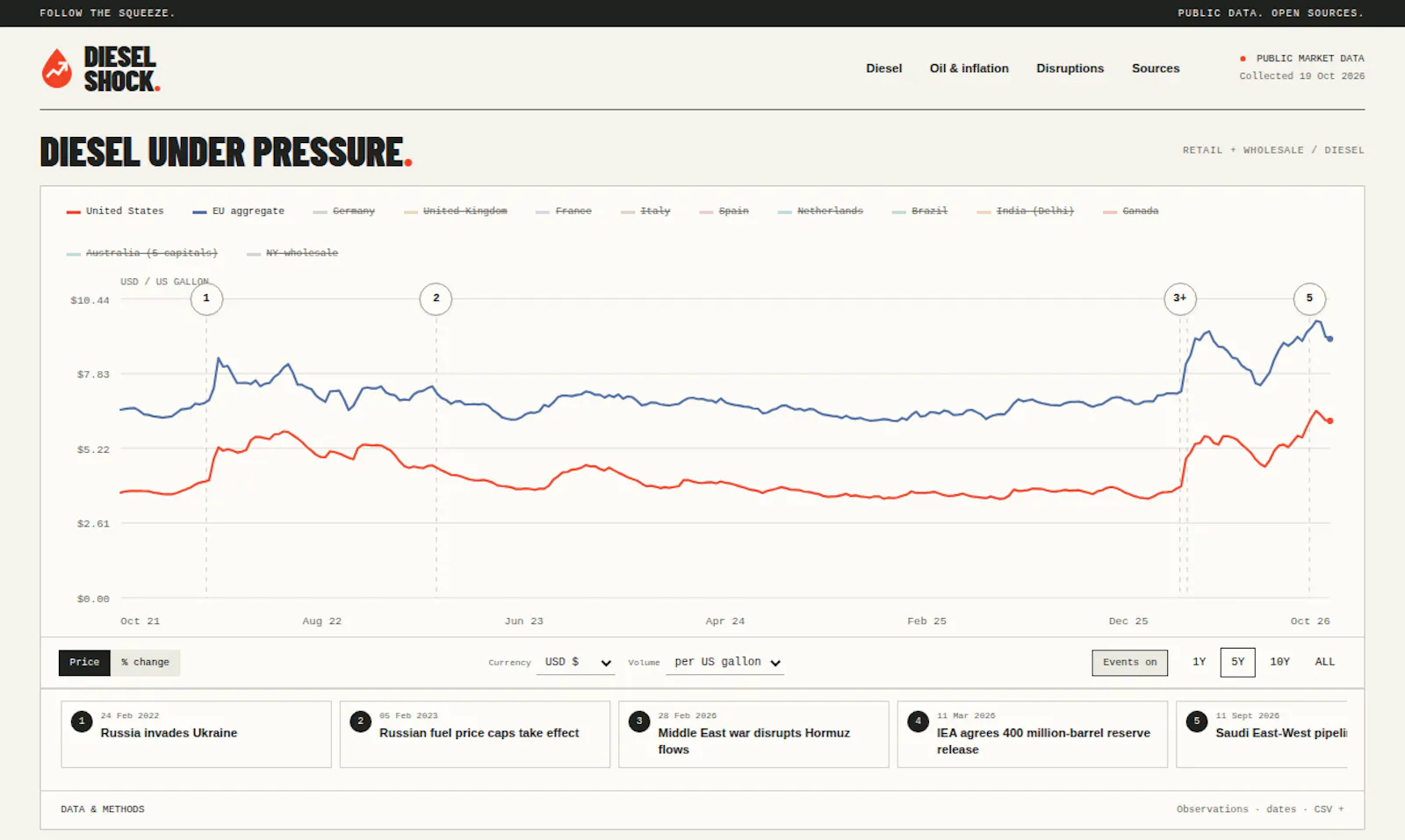Show the Australia (5 capitals) series
Image resolution: width=1405 pixels, height=840 pixels.
coord(142,253)
